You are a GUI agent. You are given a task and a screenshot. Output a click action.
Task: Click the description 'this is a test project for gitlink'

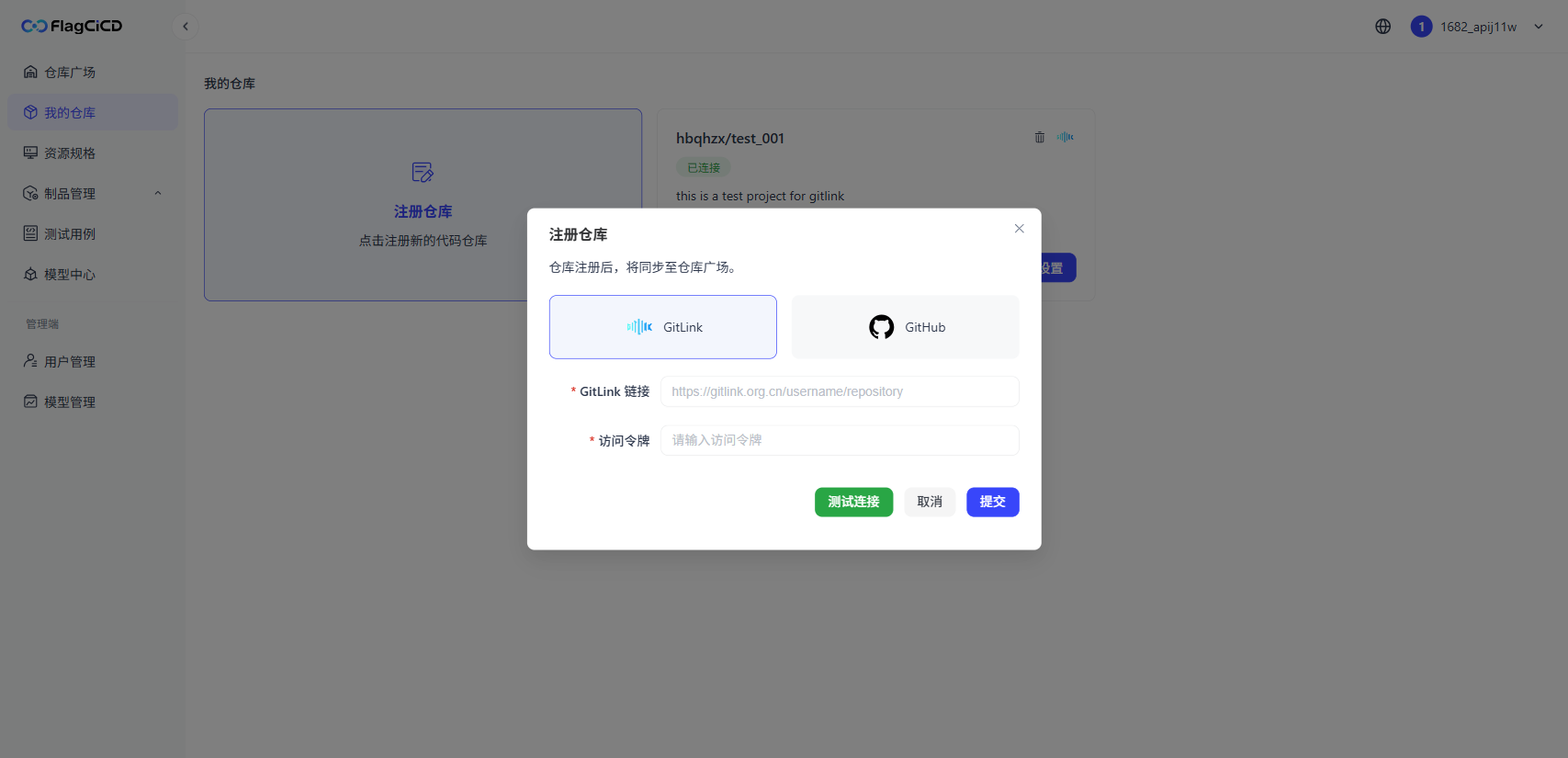tap(760, 196)
